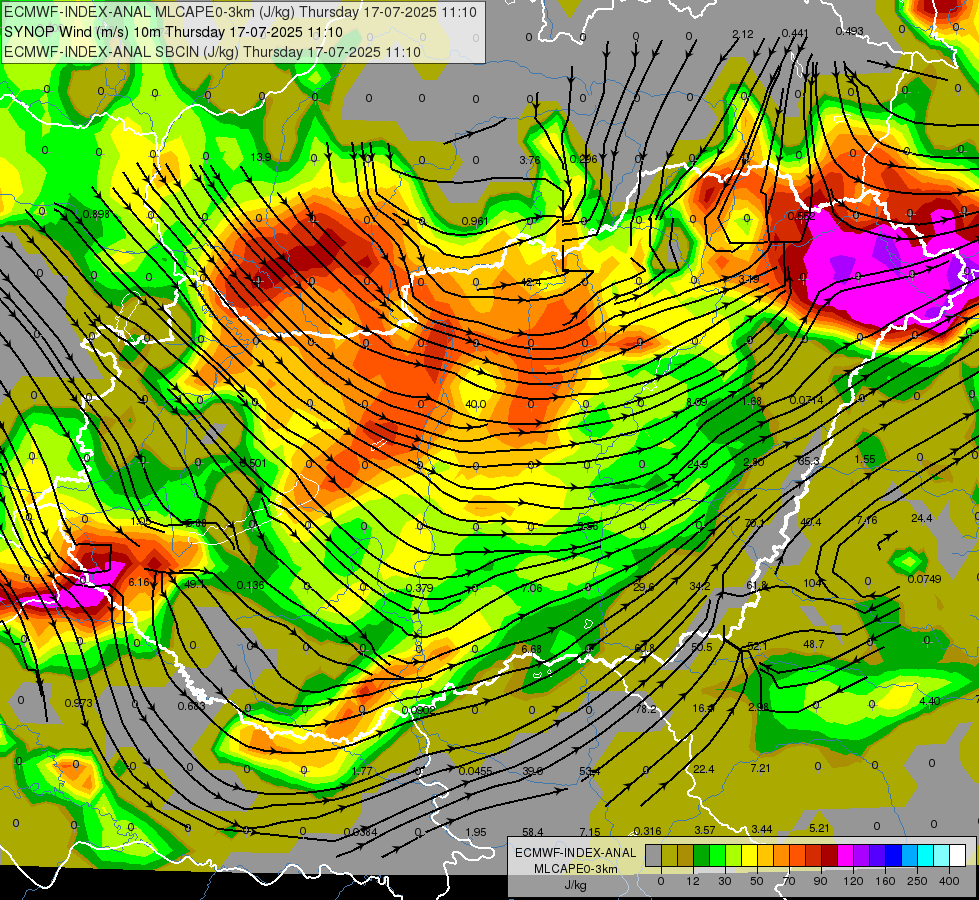Select the cyan legend swatch above 250
Image resolution: width=979 pixels, height=900 pixels.
coord(927,856)
